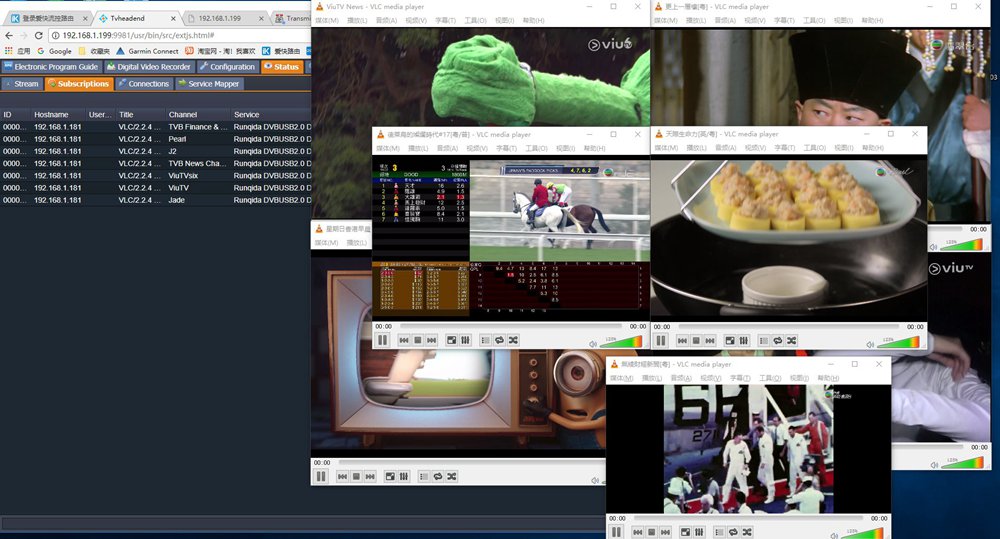1000x539 pixels.
Task: Toggle fullscreen in horse racing VLC window
Action: click(x=452, y=340)
